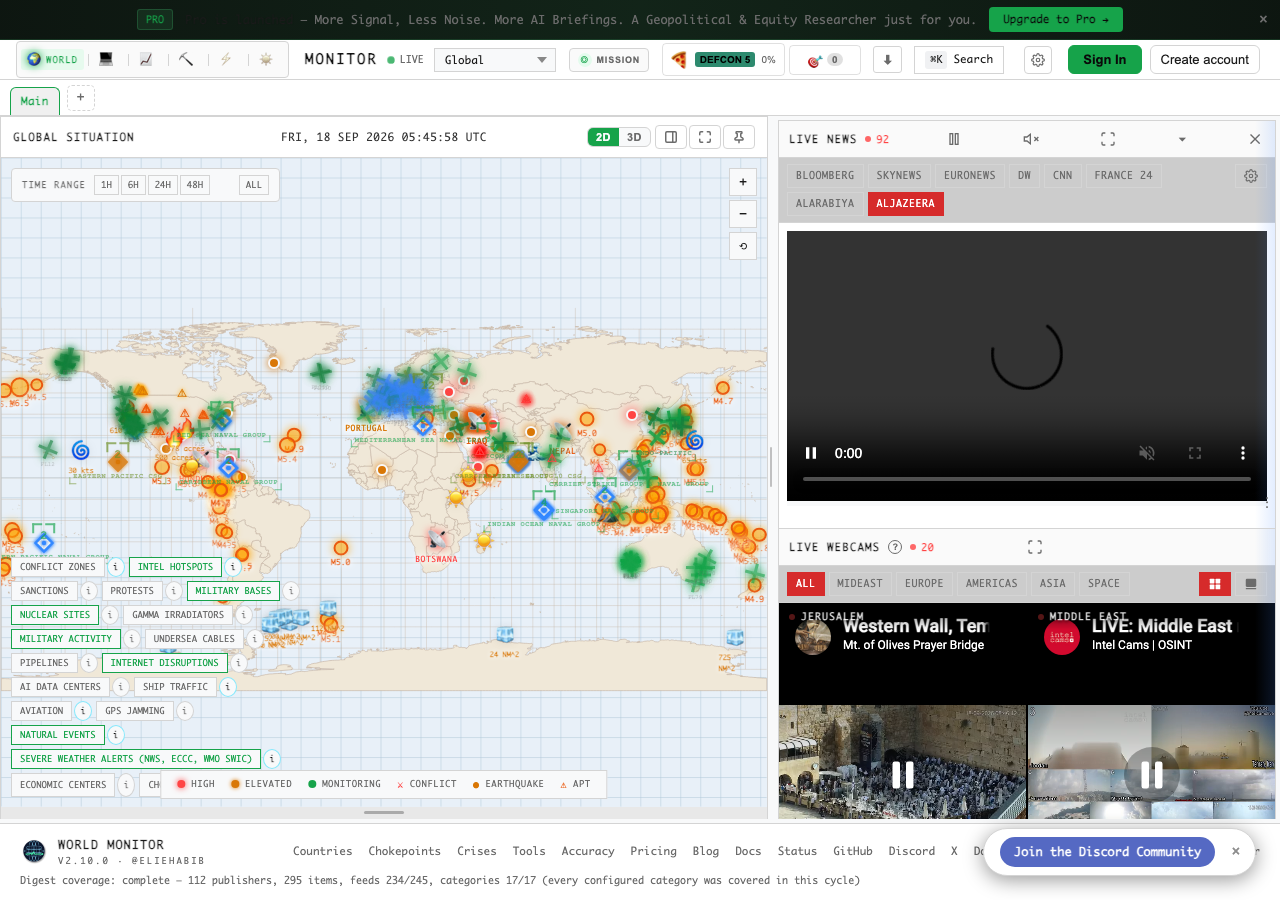
Task: Open video player more options menu
Action: pos(1243,453)
